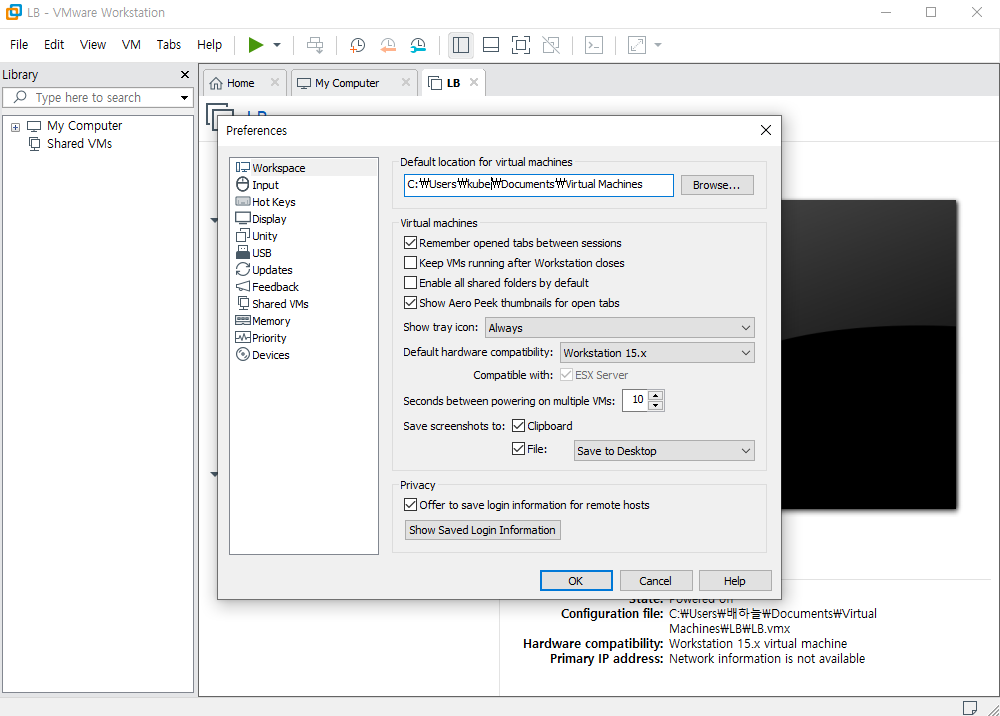Close the Library panel

click(185, 75)
